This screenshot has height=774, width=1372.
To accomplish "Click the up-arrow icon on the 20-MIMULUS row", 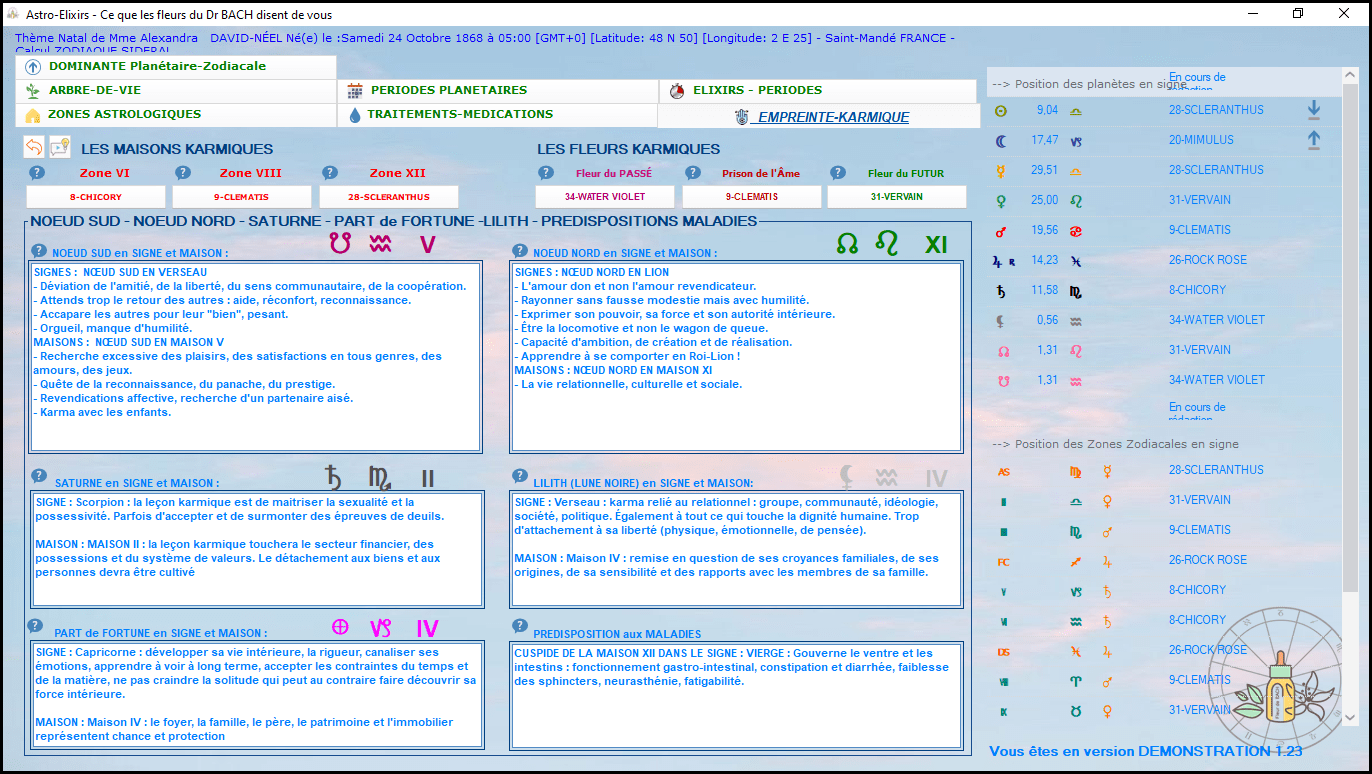I will click(1314, 140).
